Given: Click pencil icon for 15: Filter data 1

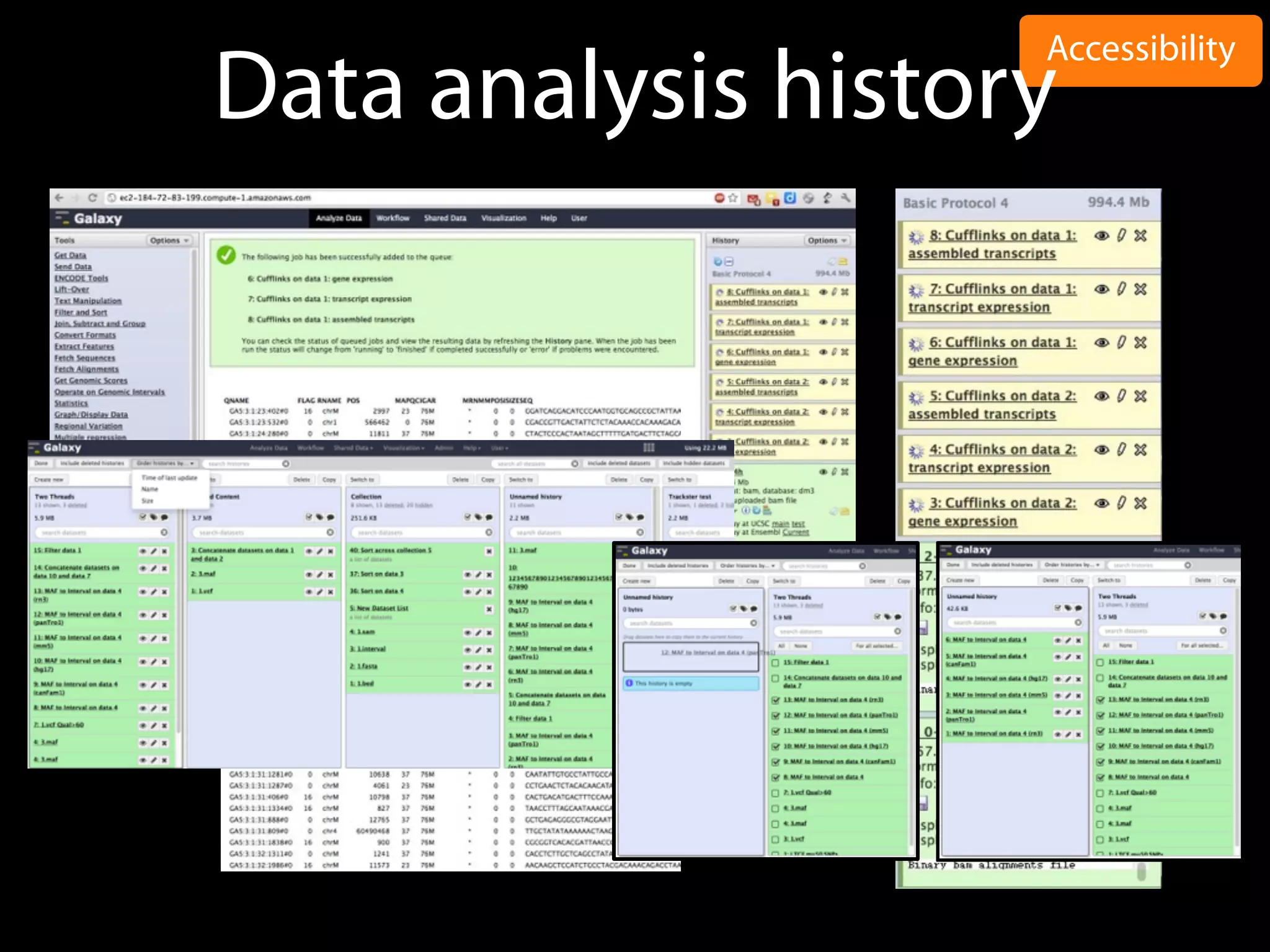Looking at the screenshot, I should tap(153, 551).
